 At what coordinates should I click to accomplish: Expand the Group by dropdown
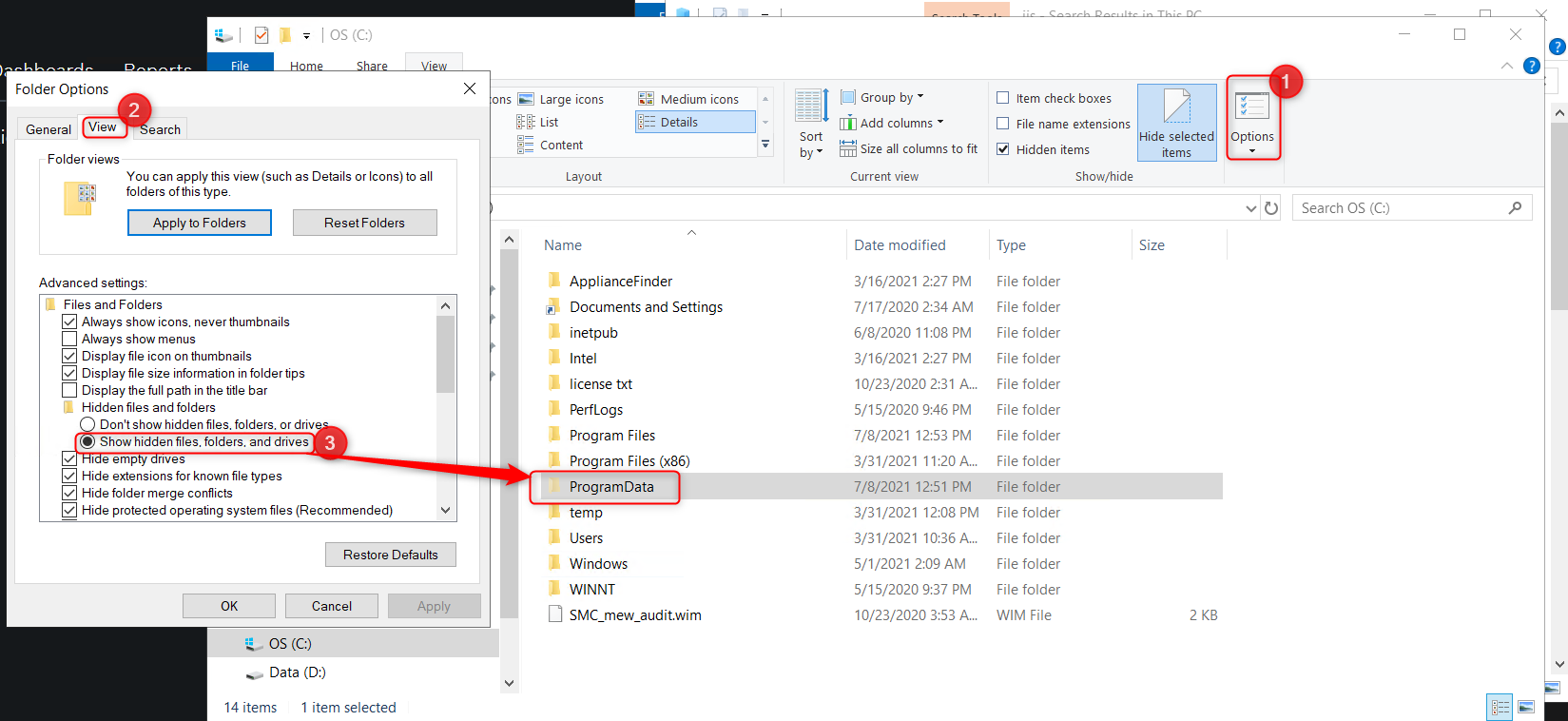tap(890, 98)
